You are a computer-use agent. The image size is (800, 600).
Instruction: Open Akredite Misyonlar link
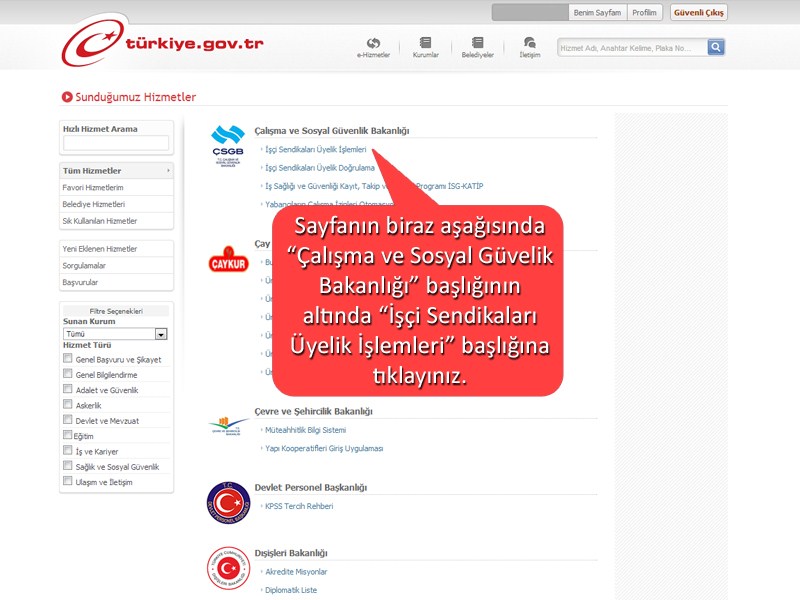(x=296, y=572)
